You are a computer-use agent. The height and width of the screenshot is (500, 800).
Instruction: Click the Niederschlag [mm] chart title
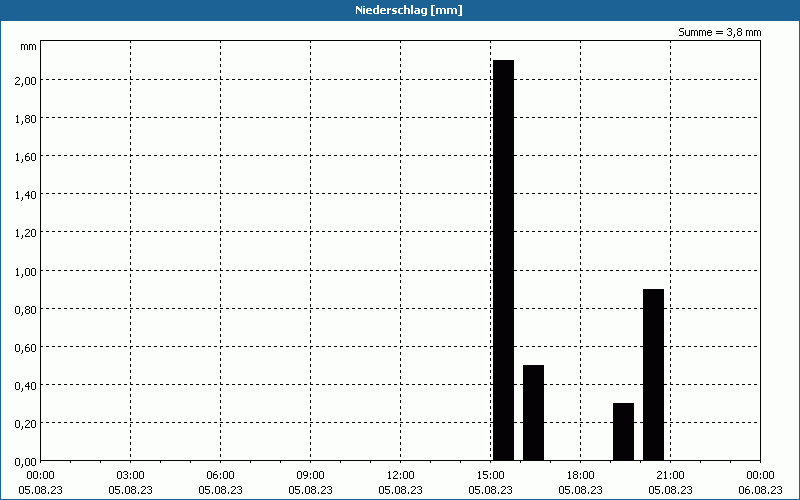(409, 10)
